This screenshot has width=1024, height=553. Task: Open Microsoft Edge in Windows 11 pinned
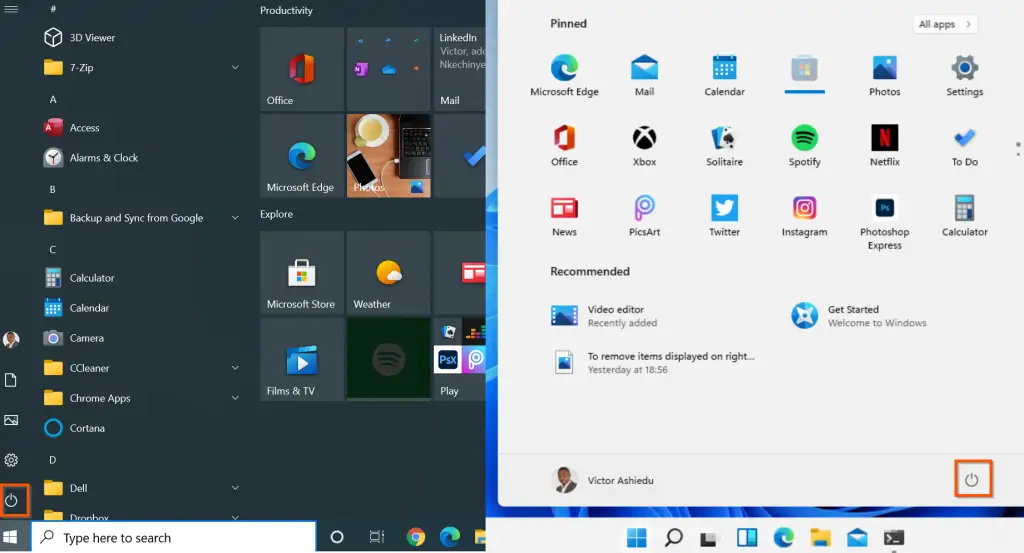(564, 75)
